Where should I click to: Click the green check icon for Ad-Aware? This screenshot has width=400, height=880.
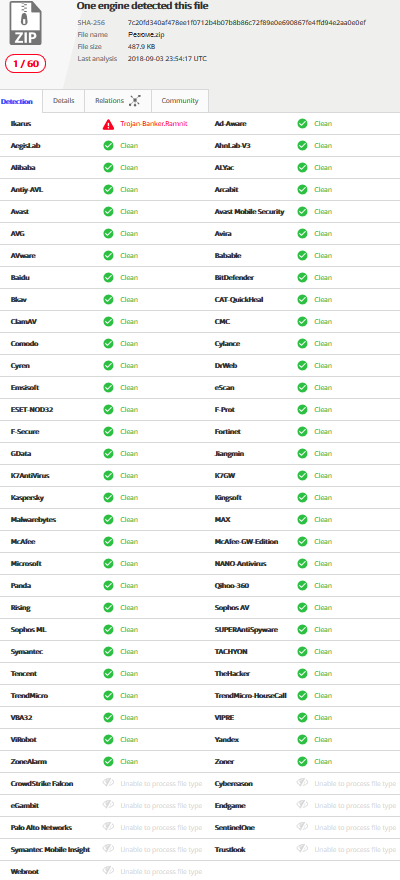302,124
